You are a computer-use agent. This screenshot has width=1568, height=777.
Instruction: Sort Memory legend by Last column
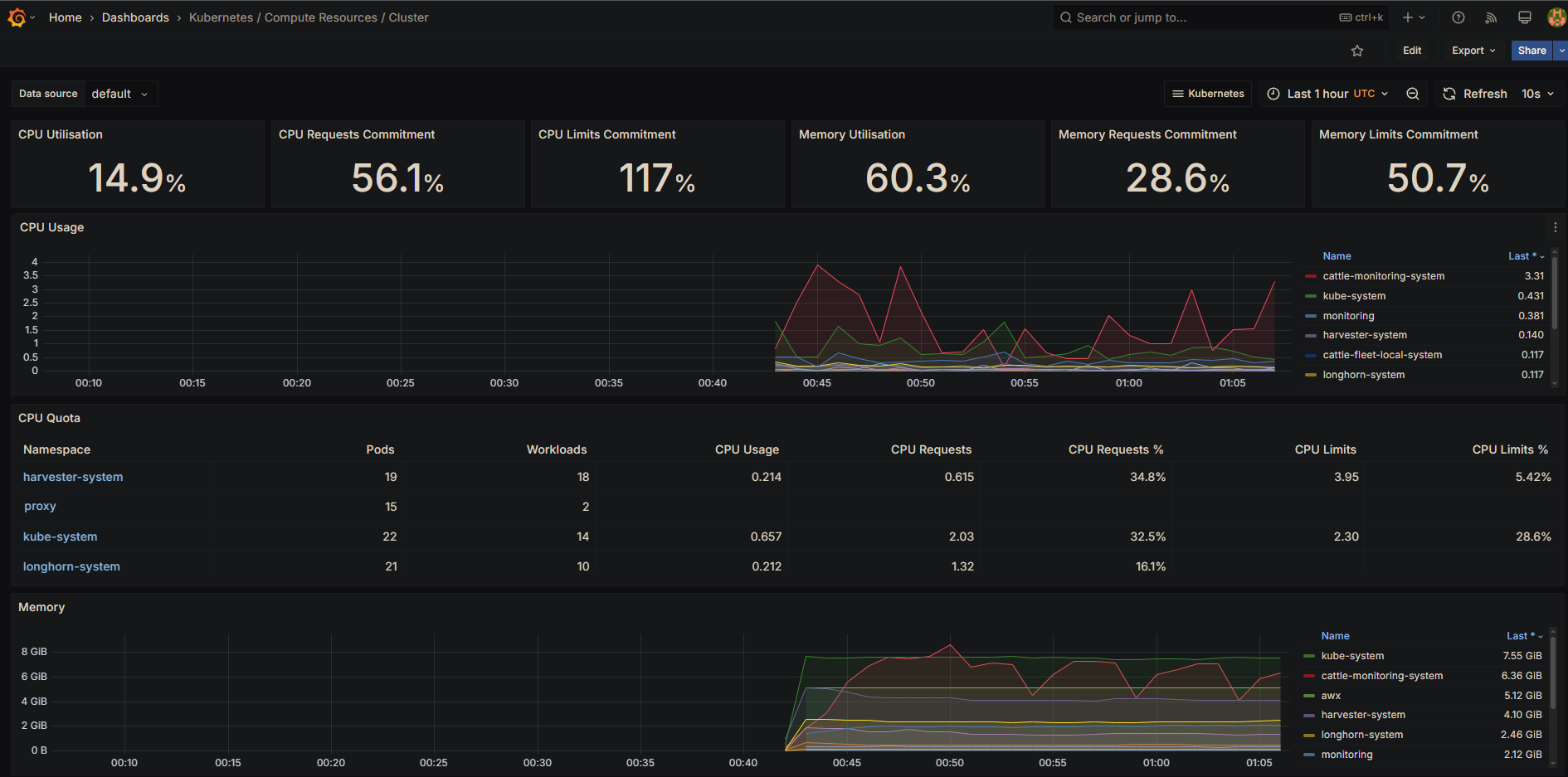point(1524,636)
